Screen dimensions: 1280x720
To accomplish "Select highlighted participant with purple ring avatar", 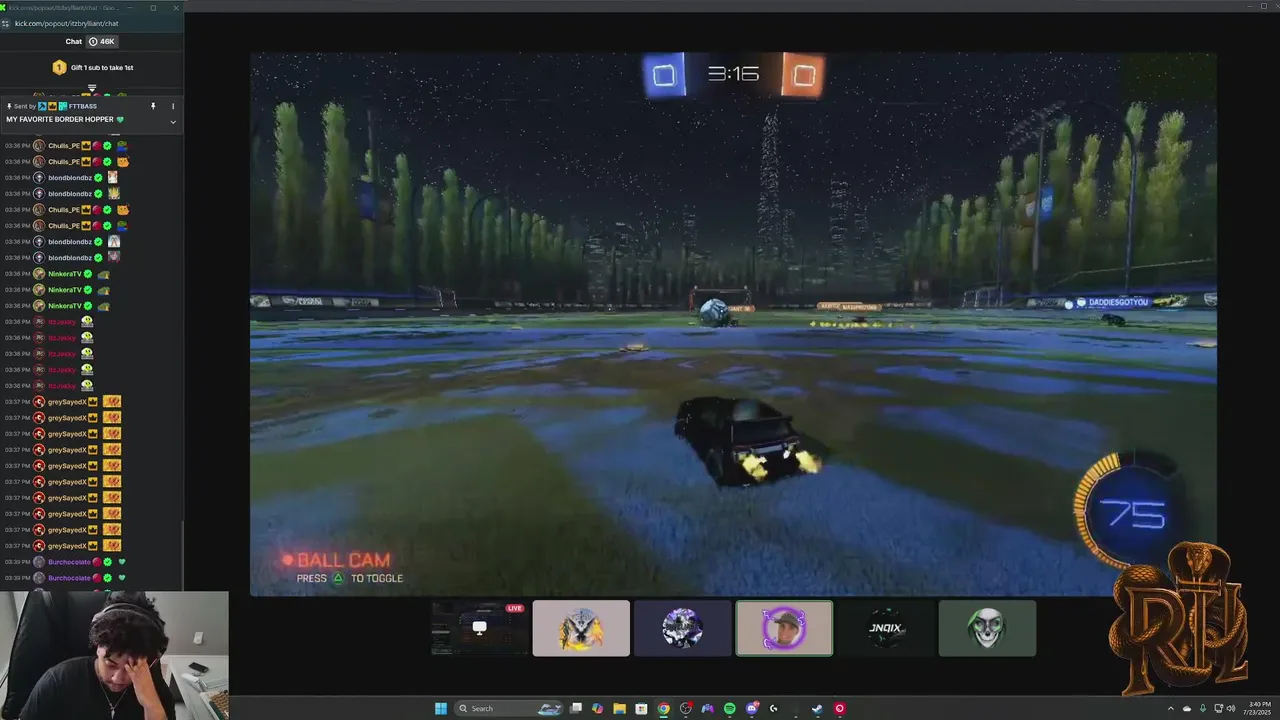I will click(784, 628).
